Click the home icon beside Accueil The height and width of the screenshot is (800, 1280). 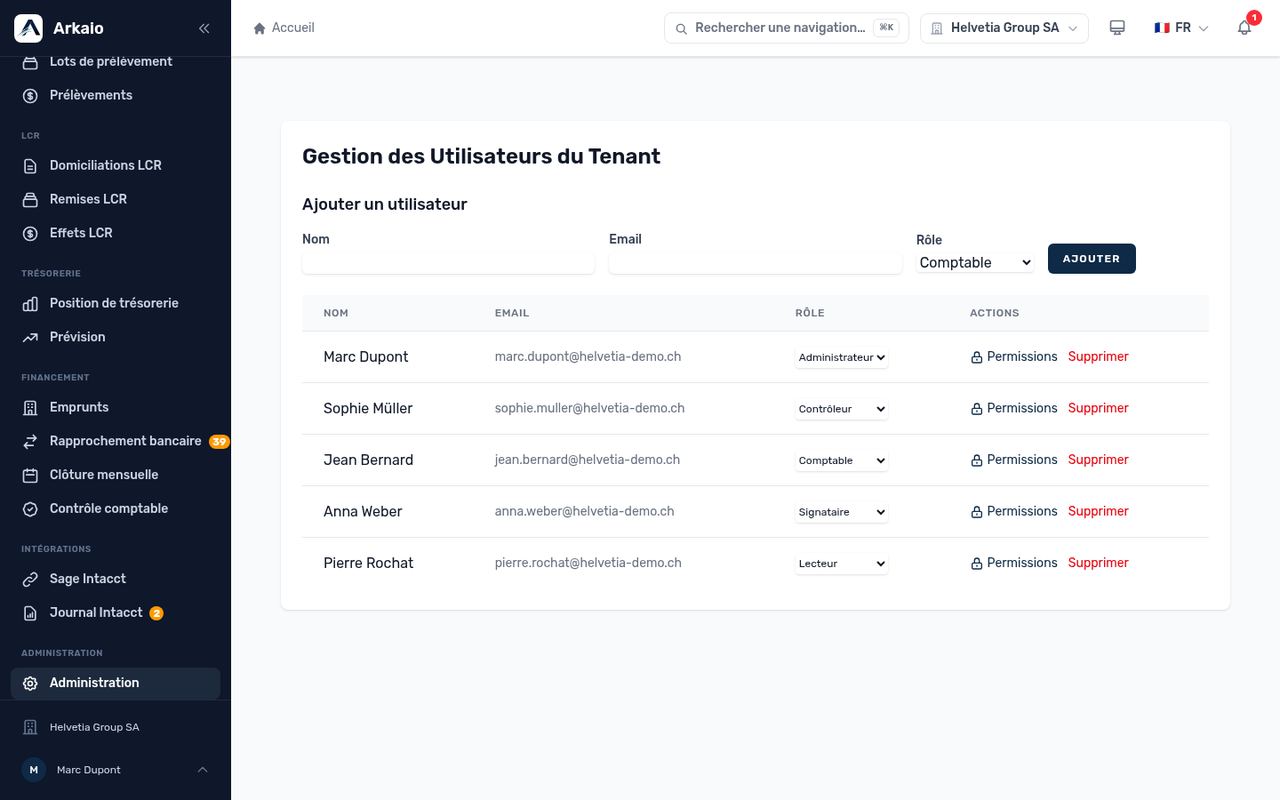(x=260, y=28)
